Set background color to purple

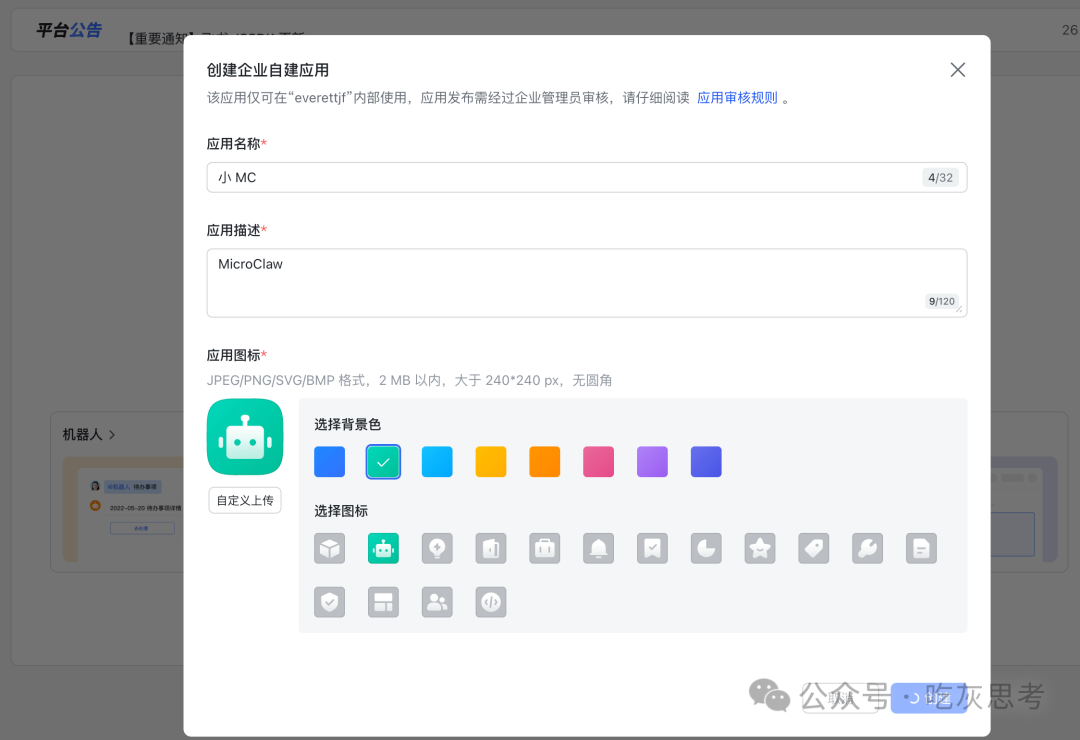(652, 462)
